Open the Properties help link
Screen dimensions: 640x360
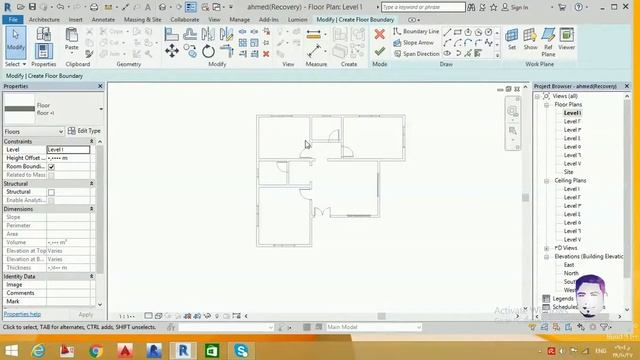click(x=22, y=314)
